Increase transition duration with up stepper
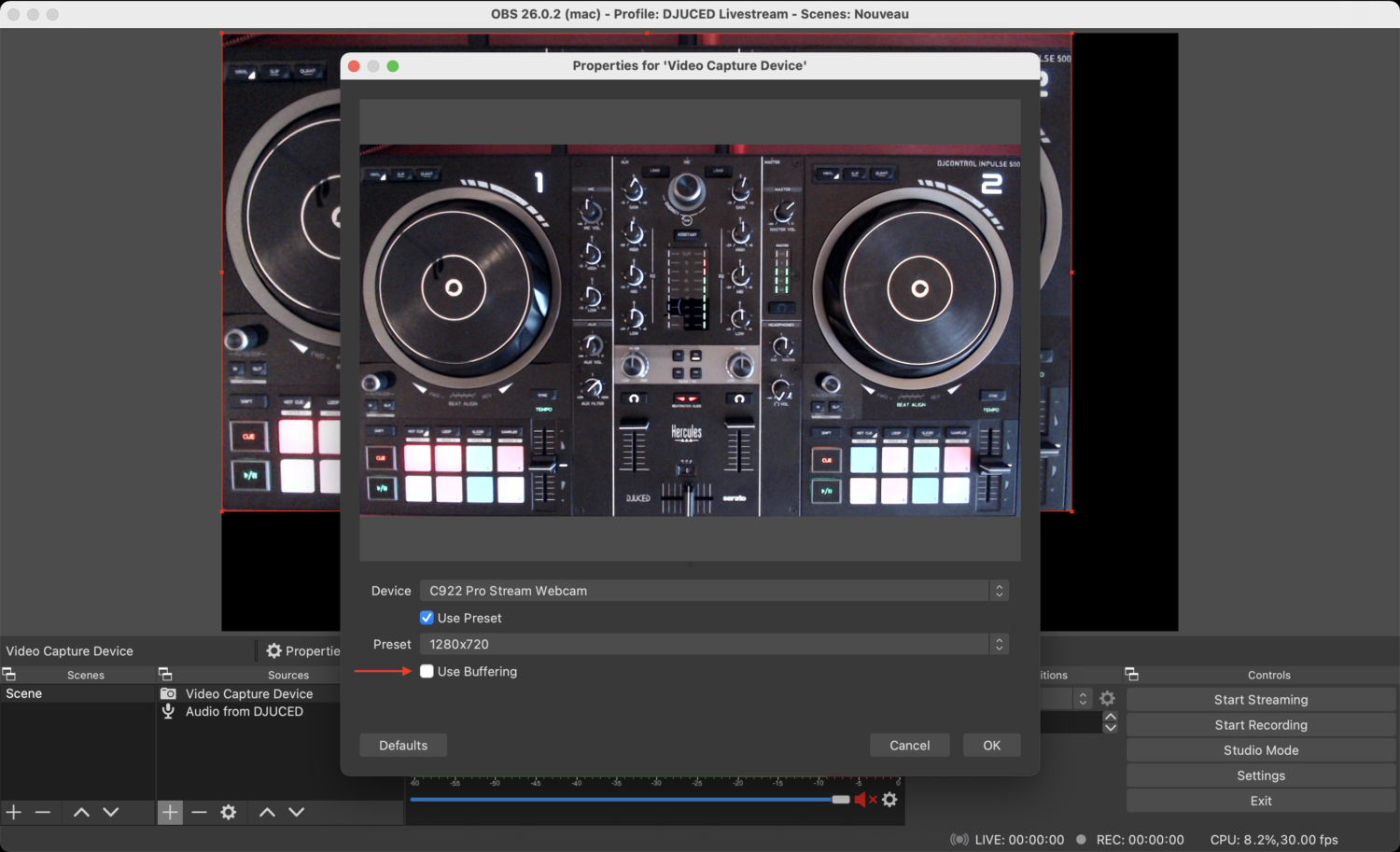Screen dimensions: 1400x852 pos(1111,717)
